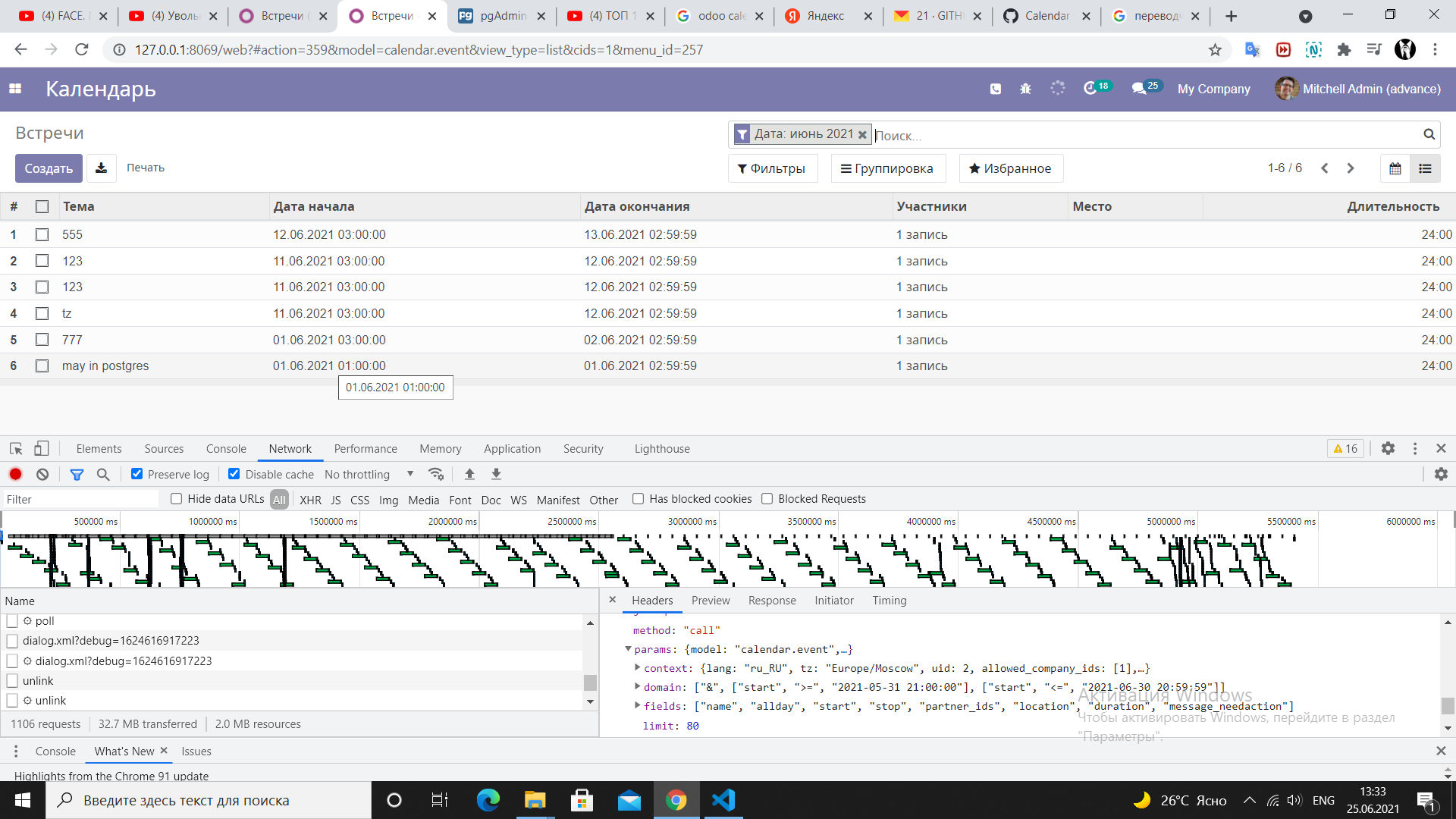Open the No throttling dropdown

[x=368, y=474]
